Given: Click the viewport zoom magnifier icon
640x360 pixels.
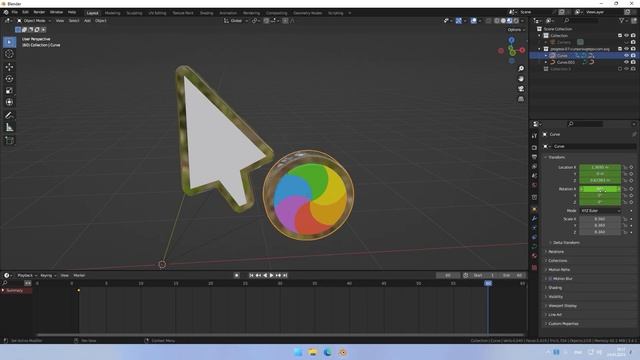Looking at the screenshot, I should point(521,68).
